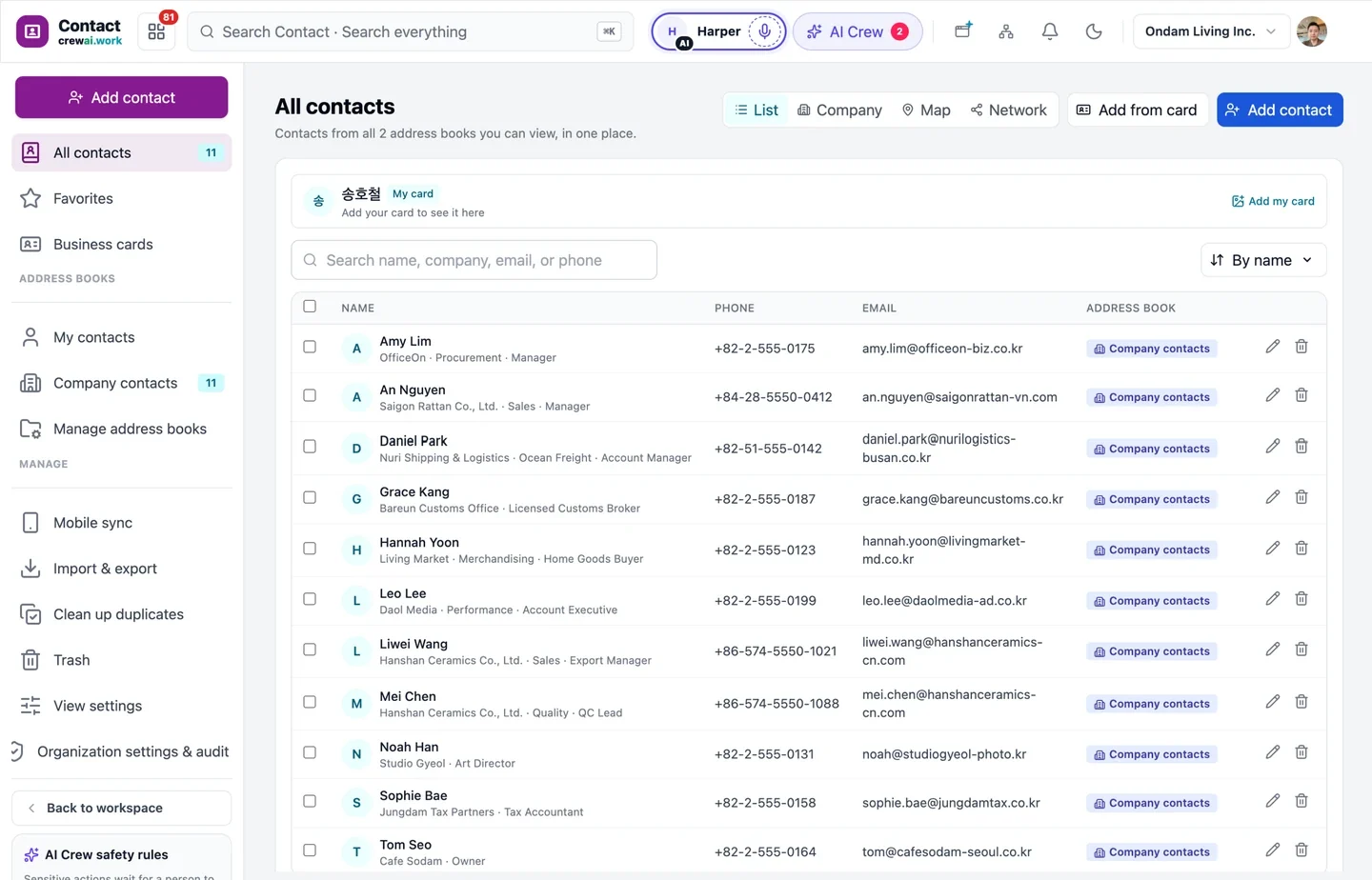Delete Mei Chen's contact trash icon
The image size is (1372, 880).
pyautogui.click(x=1301, y=702)
